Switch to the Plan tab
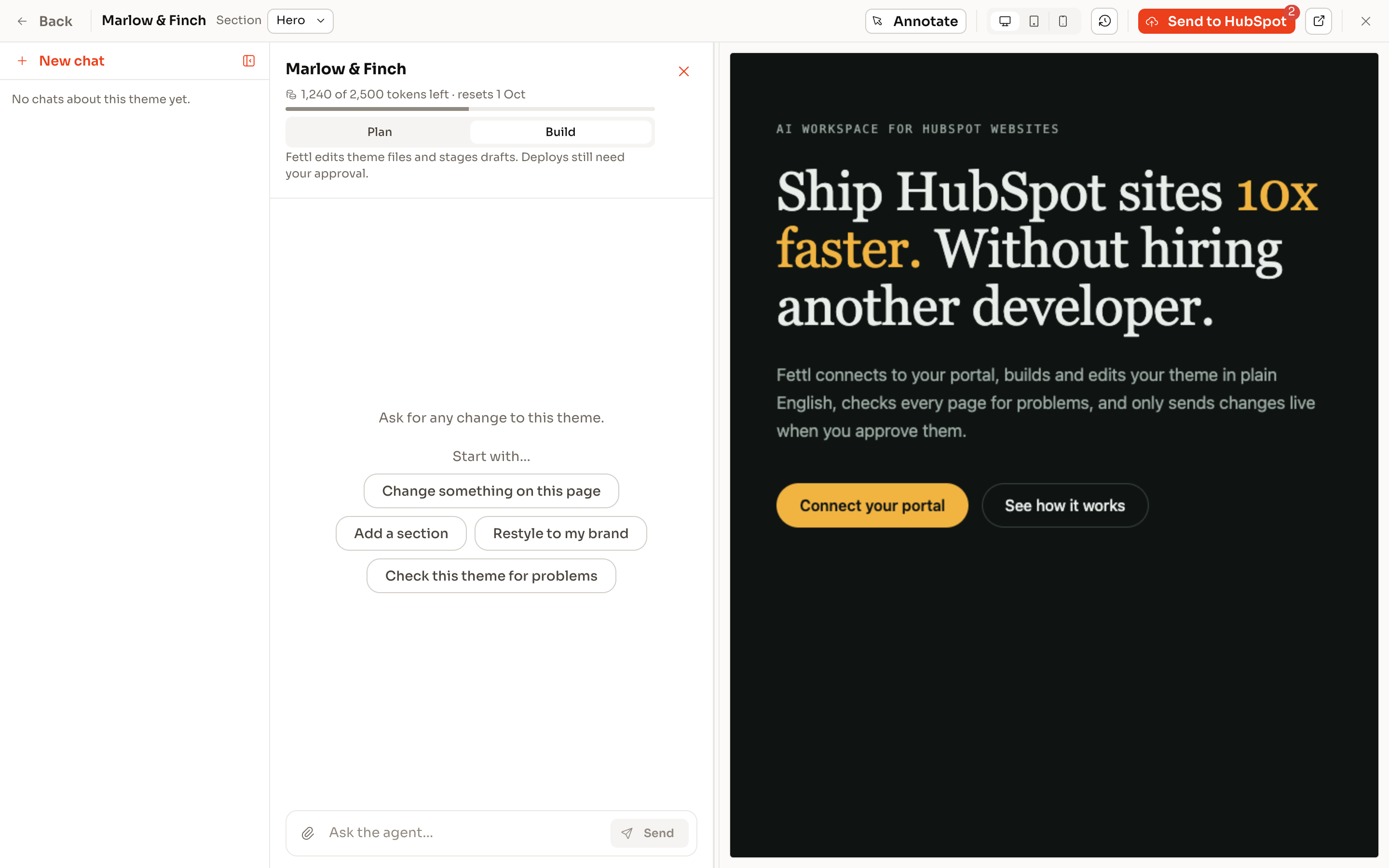This screenshot has height=868, width=1389. (x=380, y=132)
